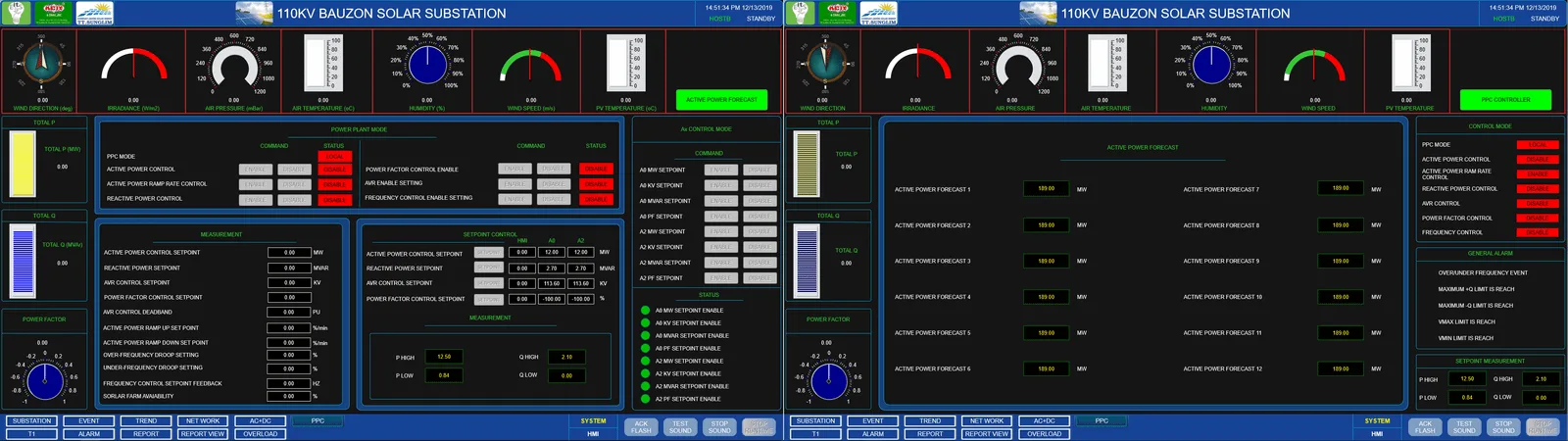This screenshot has height=441, width=1568.
Task: Select HMI field of Active Power Control Setpoint
Action: point(522,252)
